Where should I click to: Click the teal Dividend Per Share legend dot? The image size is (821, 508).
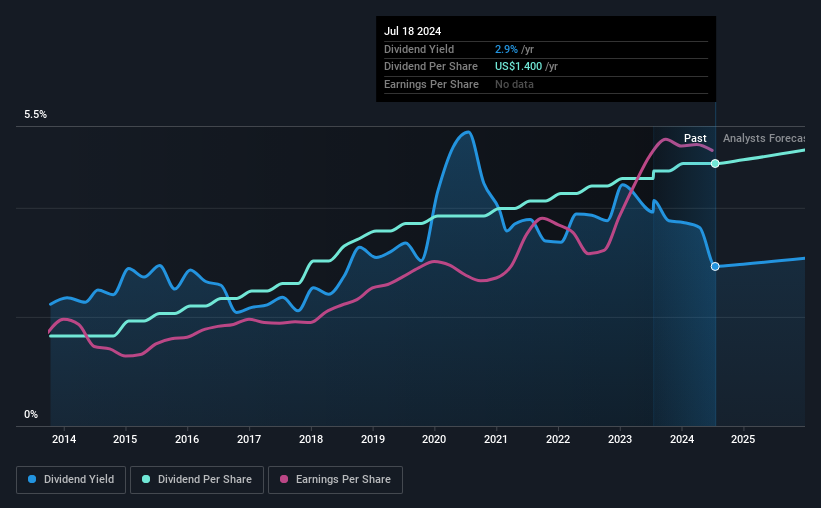pos(146,479)
